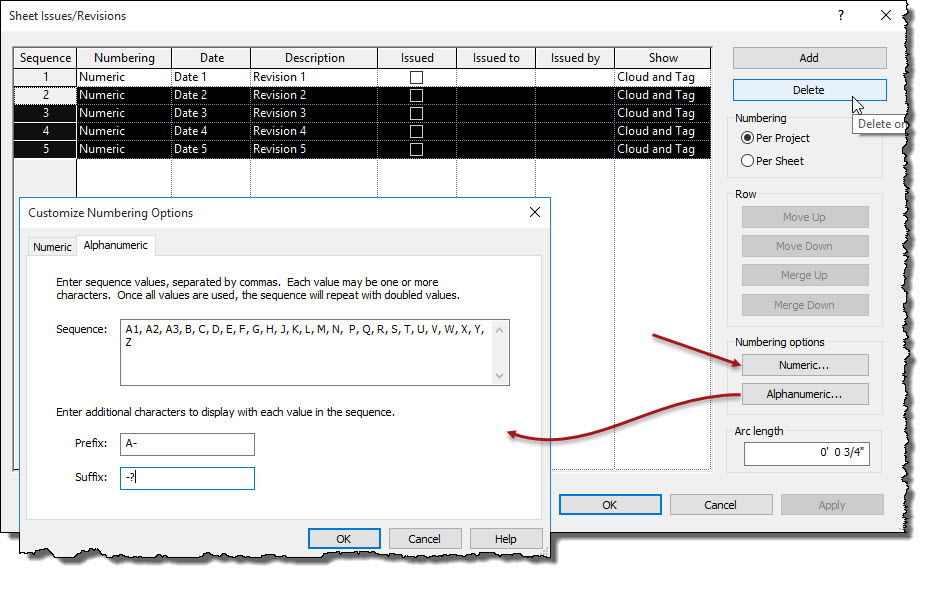Open the Alphanumeric numbering options
The height and width of the screenshot is (594, 947).
point(804,394)
